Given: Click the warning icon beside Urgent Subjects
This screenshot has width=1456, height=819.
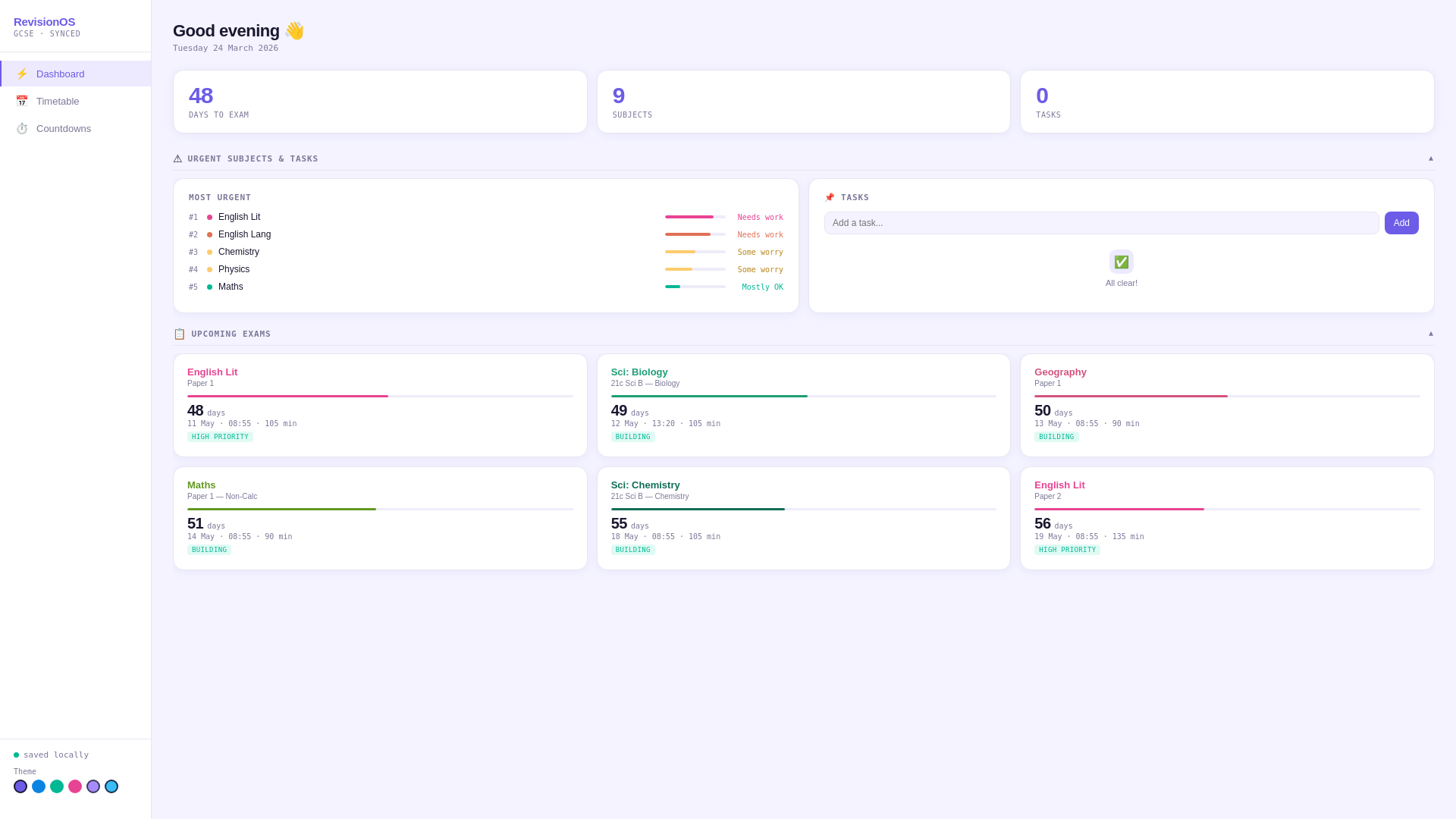Looking at the screenshot, I should pyautogui.click(x=177, y=159).
